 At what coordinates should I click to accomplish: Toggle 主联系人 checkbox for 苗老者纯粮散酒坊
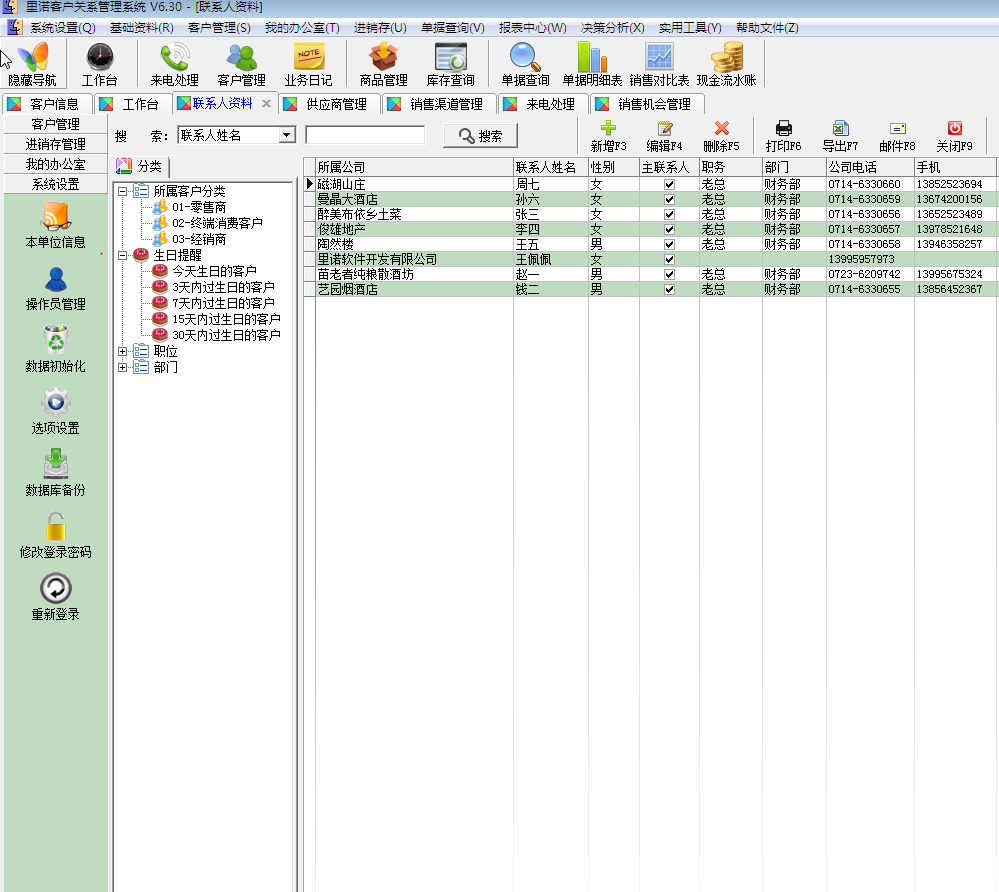pos(669,274)
